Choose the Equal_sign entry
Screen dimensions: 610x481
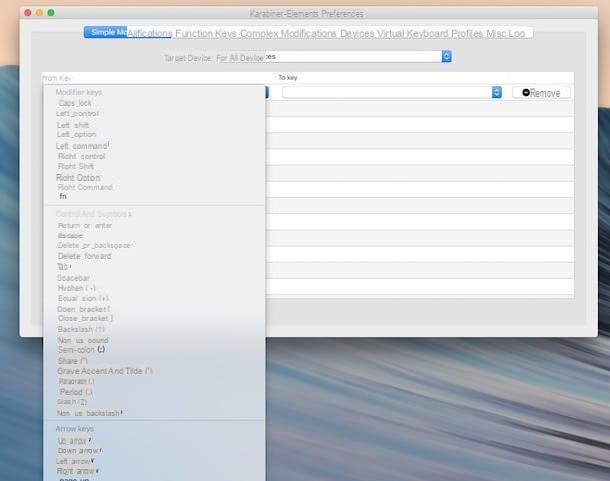coord(83,298)
